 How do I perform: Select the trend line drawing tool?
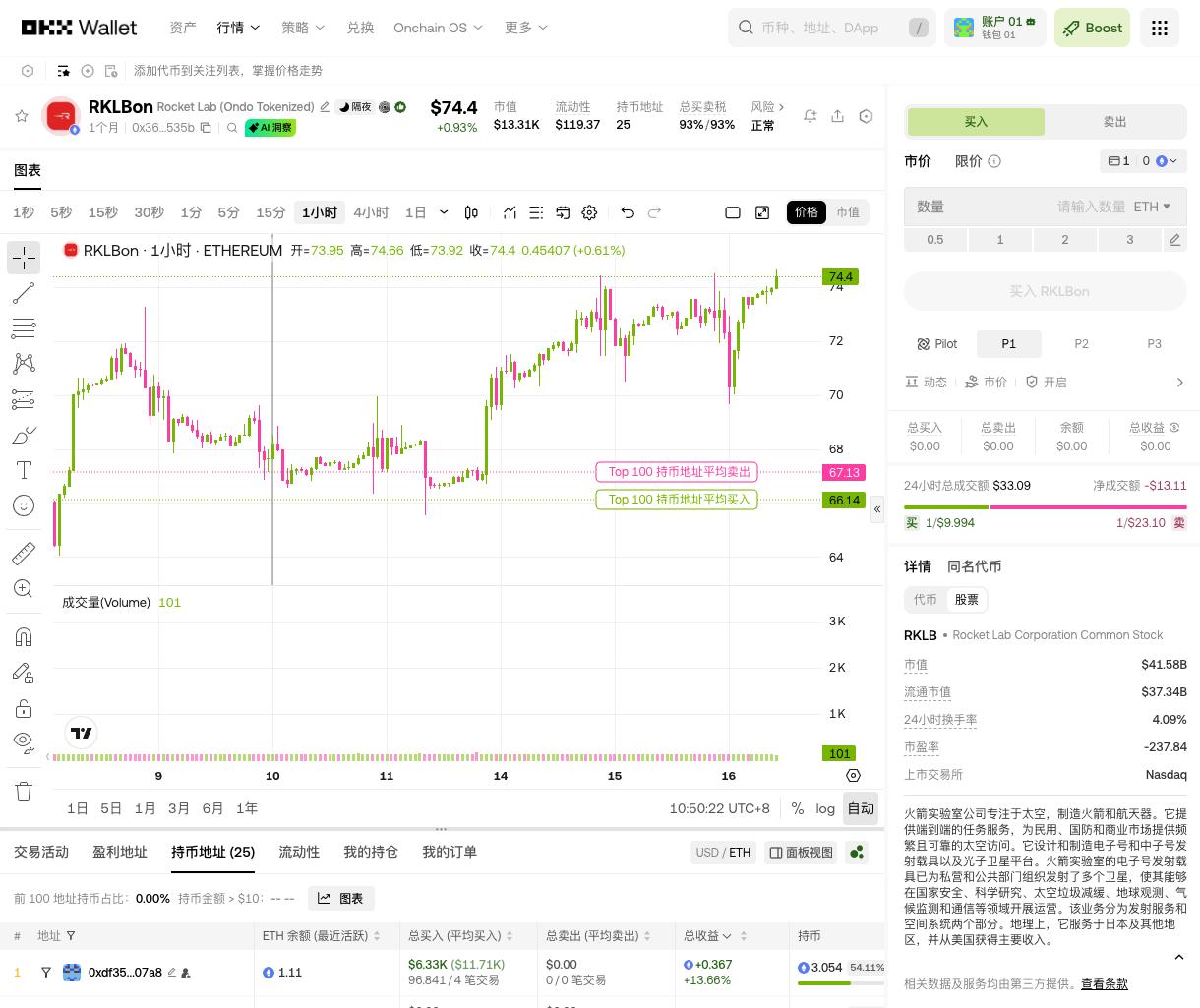tap(24, 293)
